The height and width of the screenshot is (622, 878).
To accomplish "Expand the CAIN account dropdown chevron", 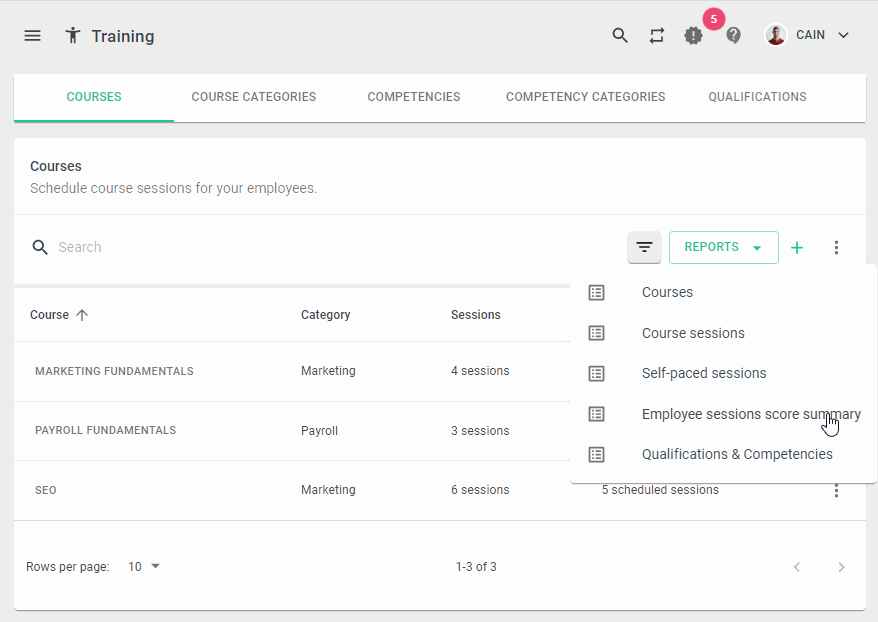I will click(x=843, y=35).
